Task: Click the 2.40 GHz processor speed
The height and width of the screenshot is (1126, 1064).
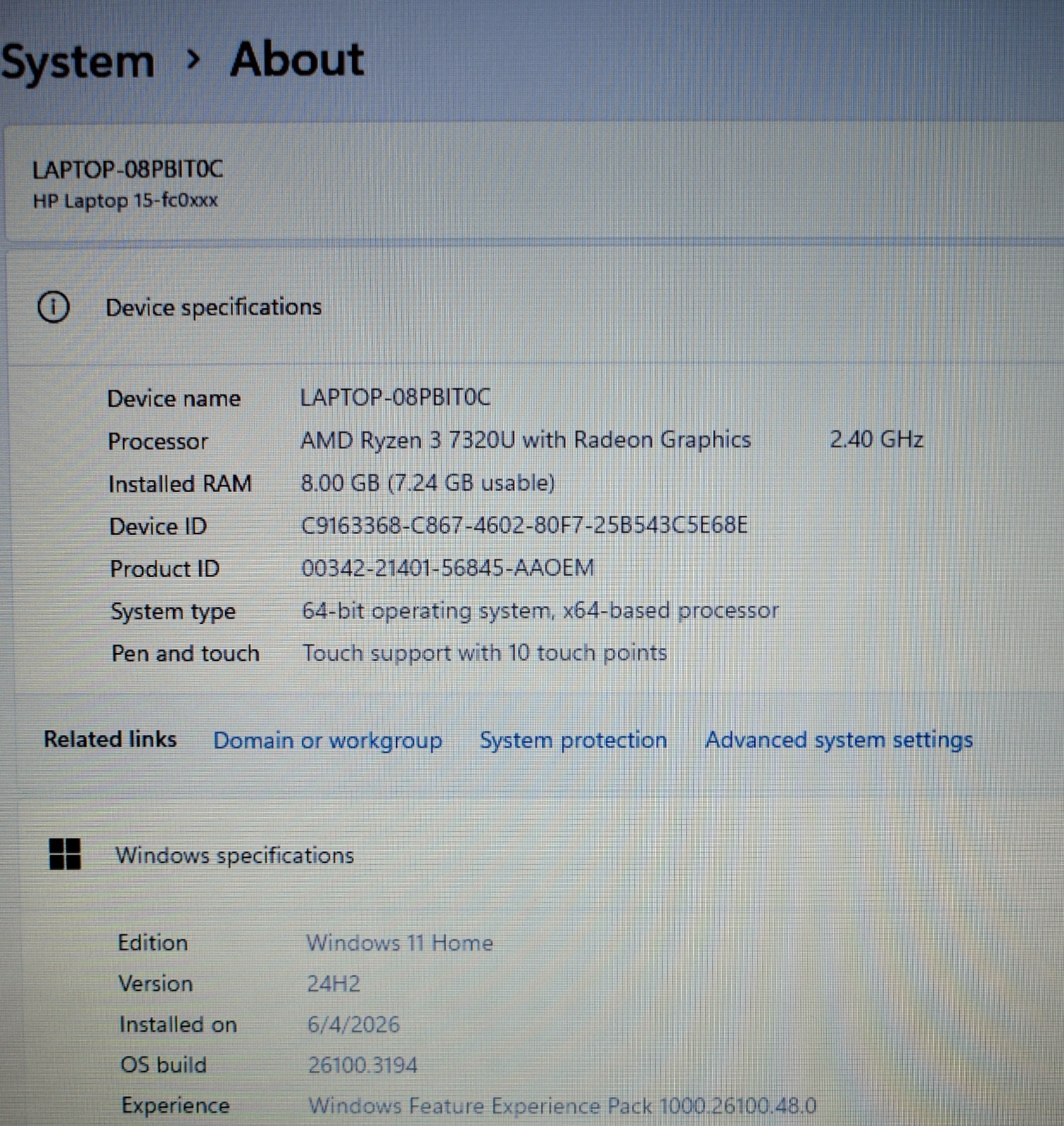Action: [x=876, y=439]
